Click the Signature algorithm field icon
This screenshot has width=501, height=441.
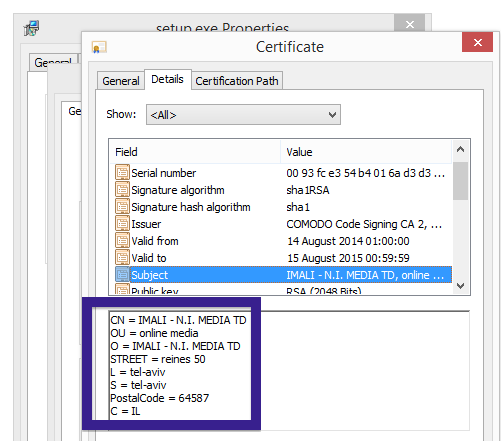point(122,190)
